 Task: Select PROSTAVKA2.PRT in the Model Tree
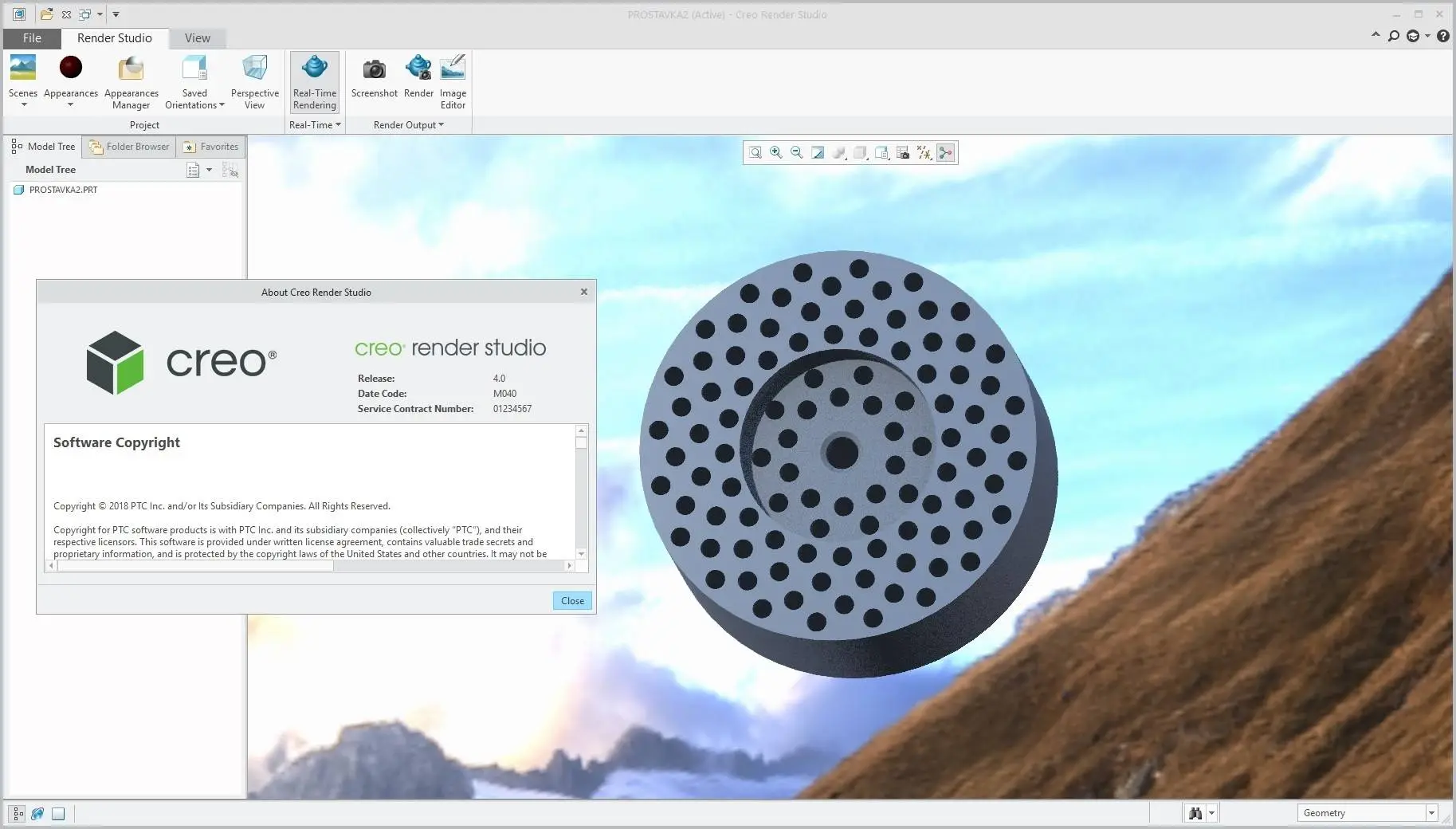62,190
